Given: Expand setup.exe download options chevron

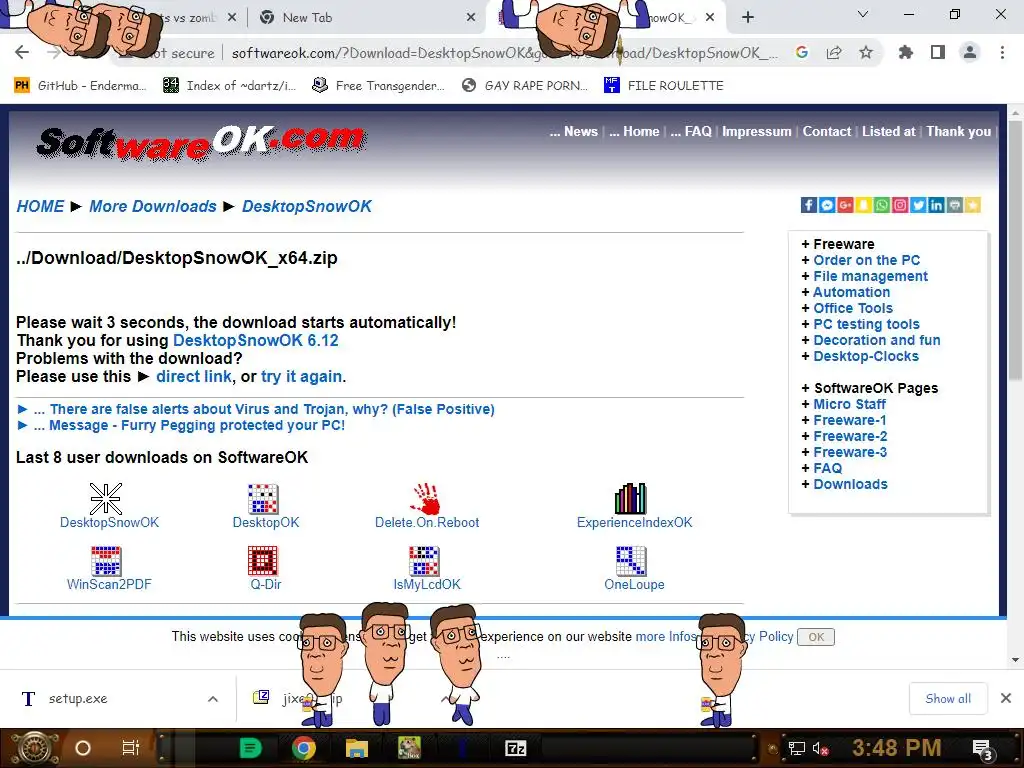Looking at the screenshot, I should tap(213, 699).
